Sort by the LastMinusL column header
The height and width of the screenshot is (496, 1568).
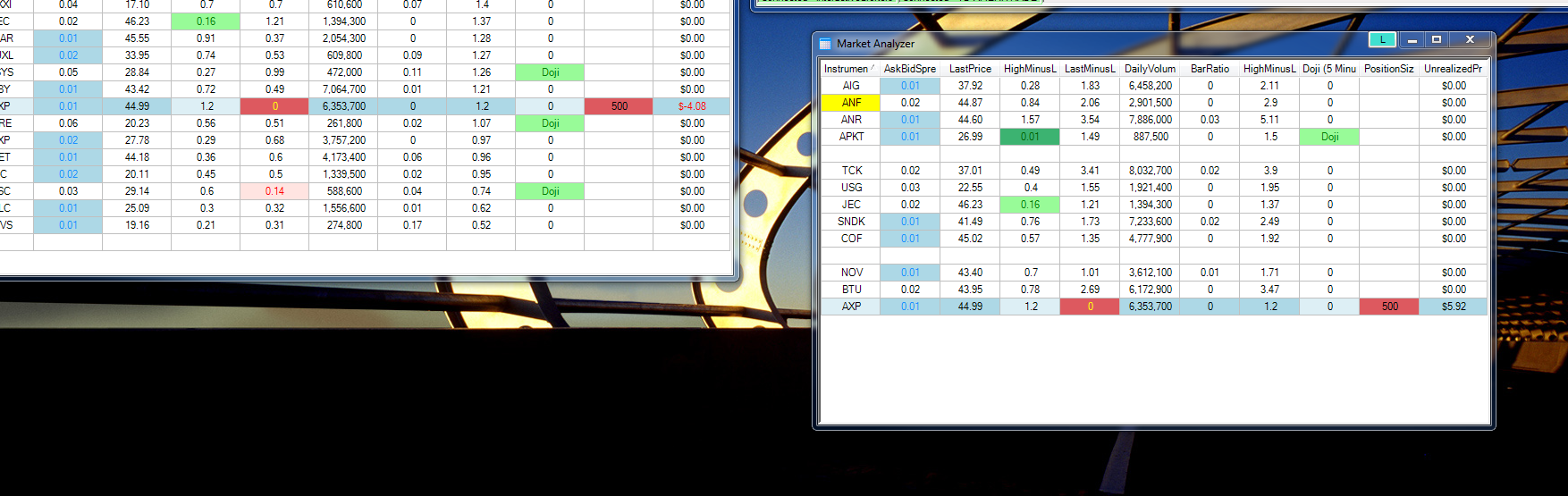(x=1090, y=69)
